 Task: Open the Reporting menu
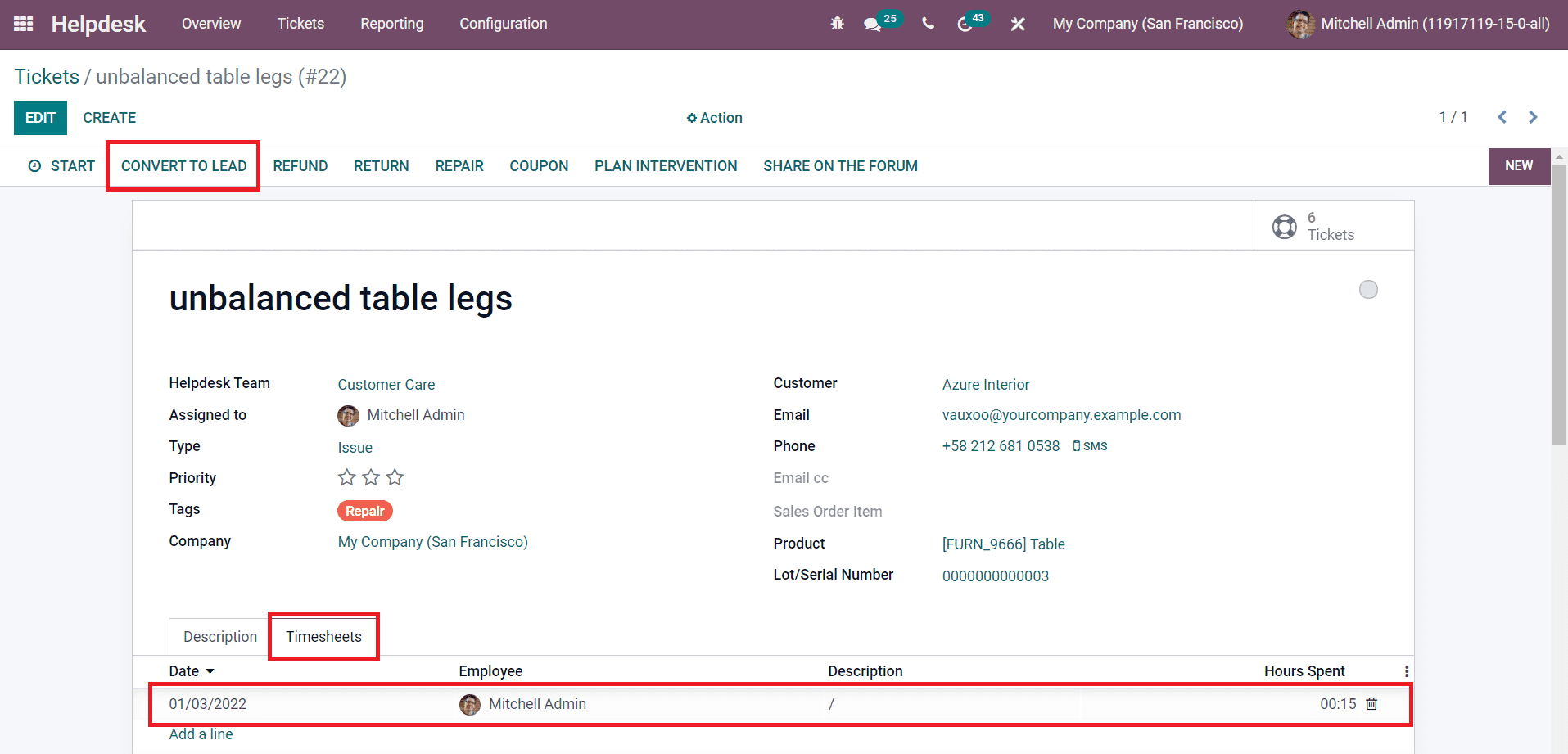coord(391,24)
